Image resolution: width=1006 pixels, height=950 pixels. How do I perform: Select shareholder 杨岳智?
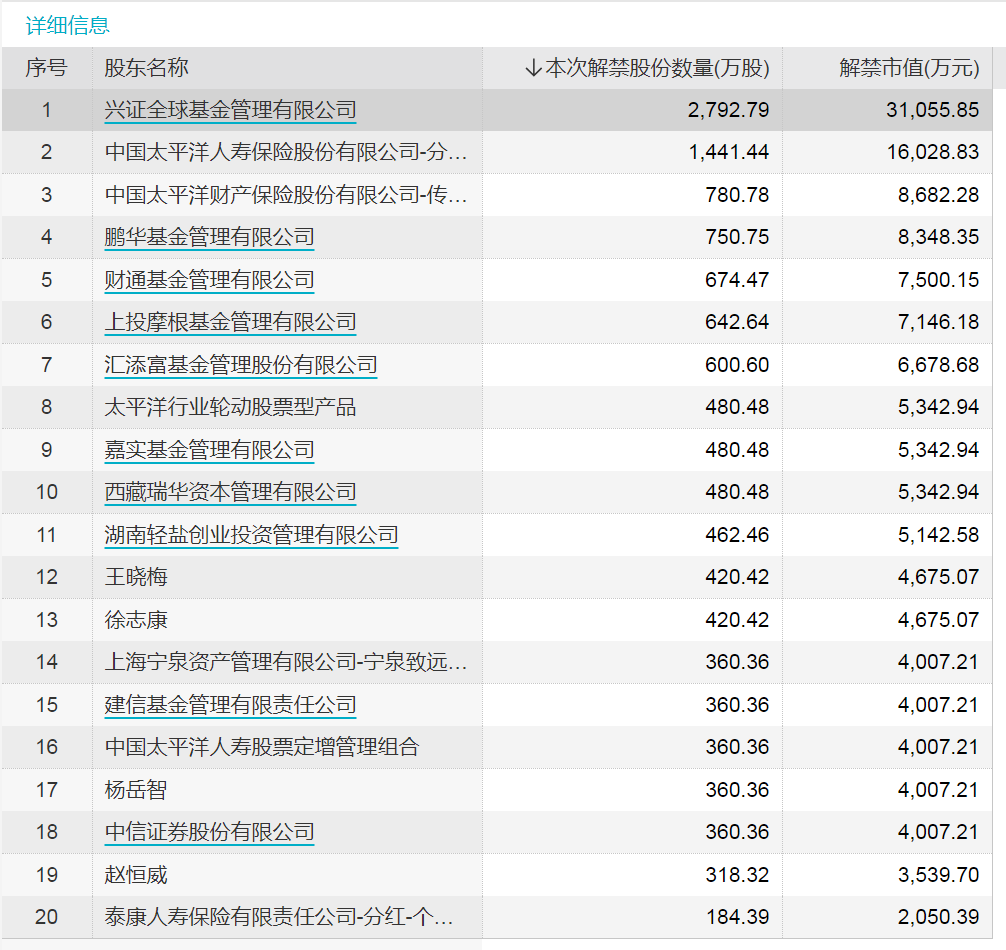(x=136, y=790)
